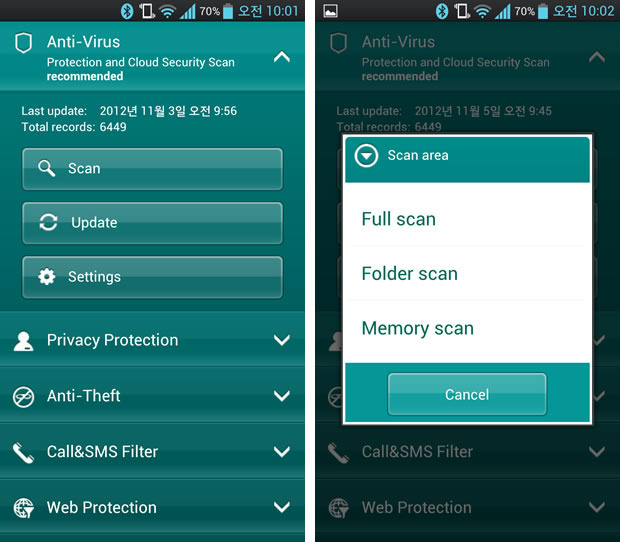620x542 pixels.
Task: Click the Privacy Protection person icon
Action: pyautogui.click(x=23, y=341)
